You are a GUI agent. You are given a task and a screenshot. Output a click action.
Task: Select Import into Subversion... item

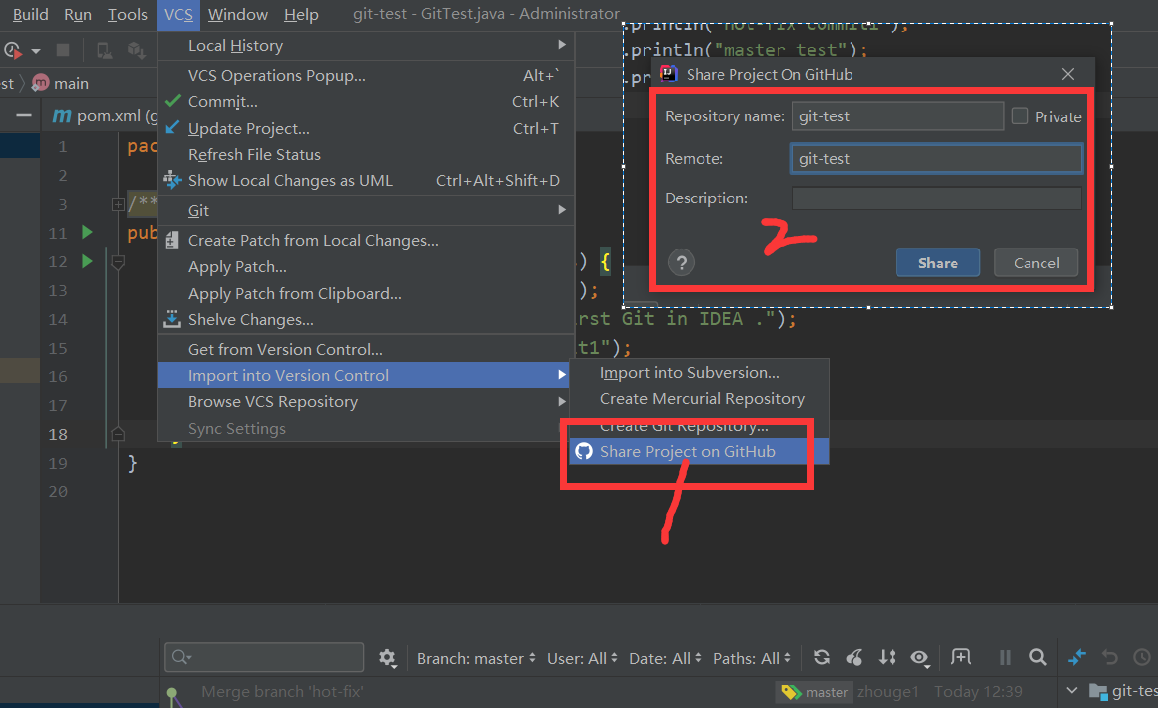coord(699,373)
